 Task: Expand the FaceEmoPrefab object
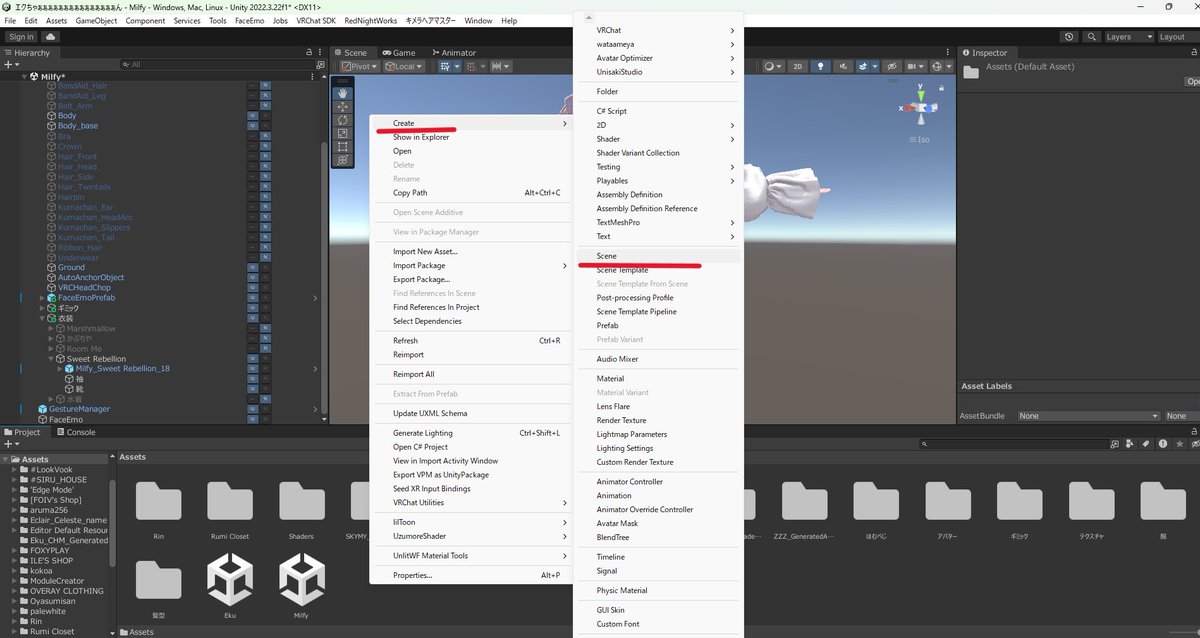tap(42, 298)
